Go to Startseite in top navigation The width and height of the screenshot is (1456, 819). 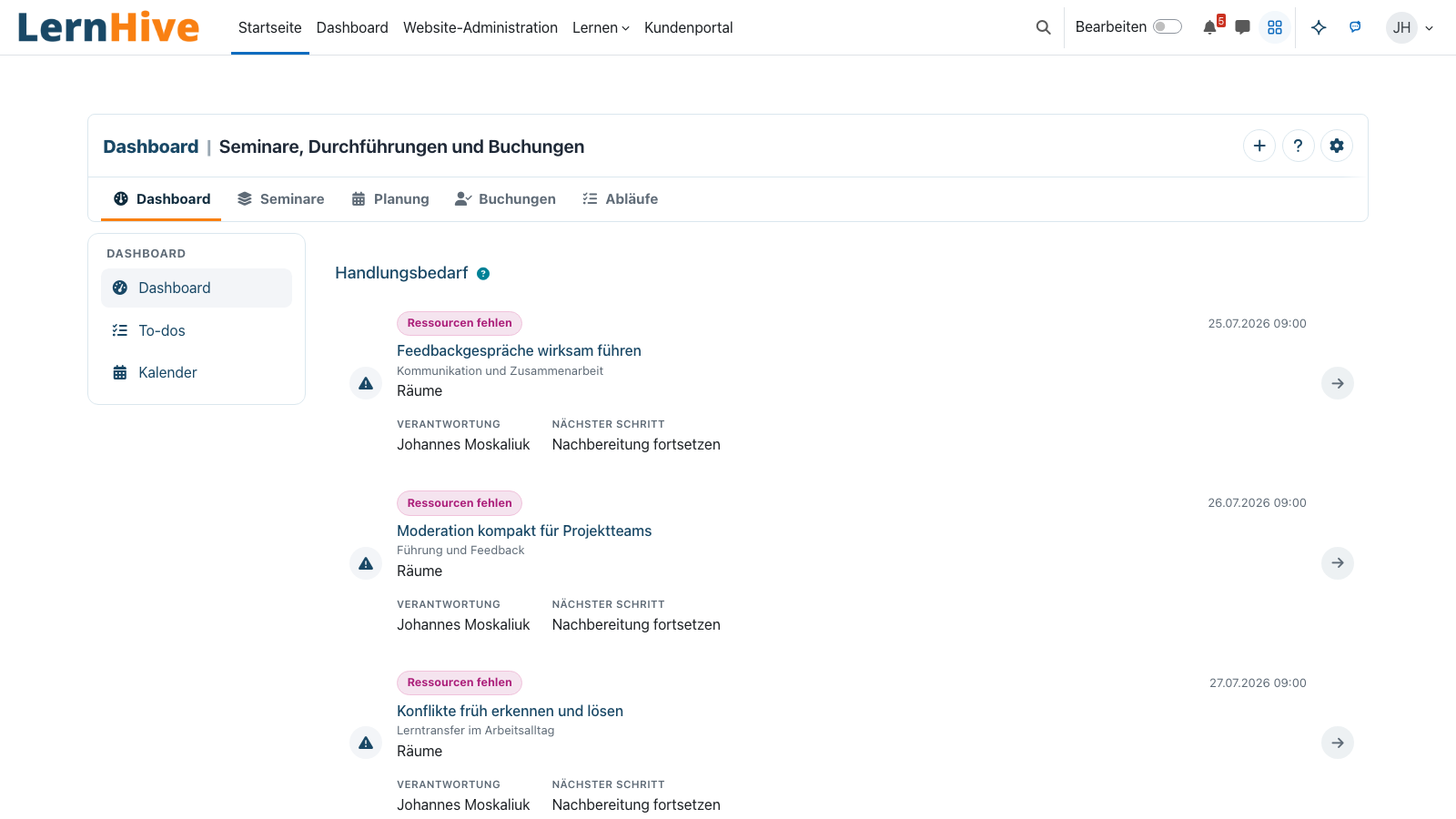click(x=270, y=27)
